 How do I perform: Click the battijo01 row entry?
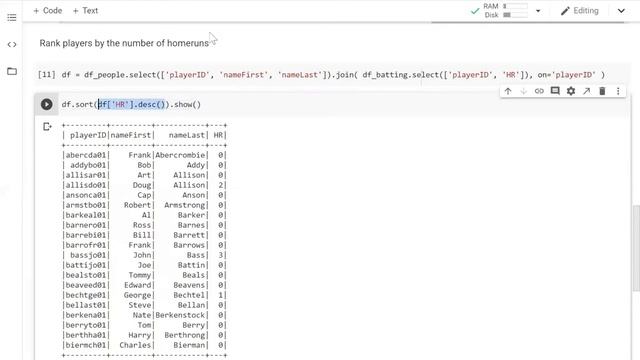[86, 265]
